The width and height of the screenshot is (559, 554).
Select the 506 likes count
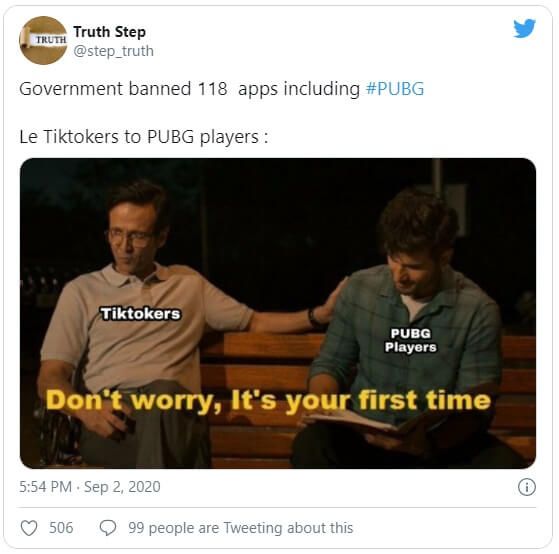(x=61, y=528)
